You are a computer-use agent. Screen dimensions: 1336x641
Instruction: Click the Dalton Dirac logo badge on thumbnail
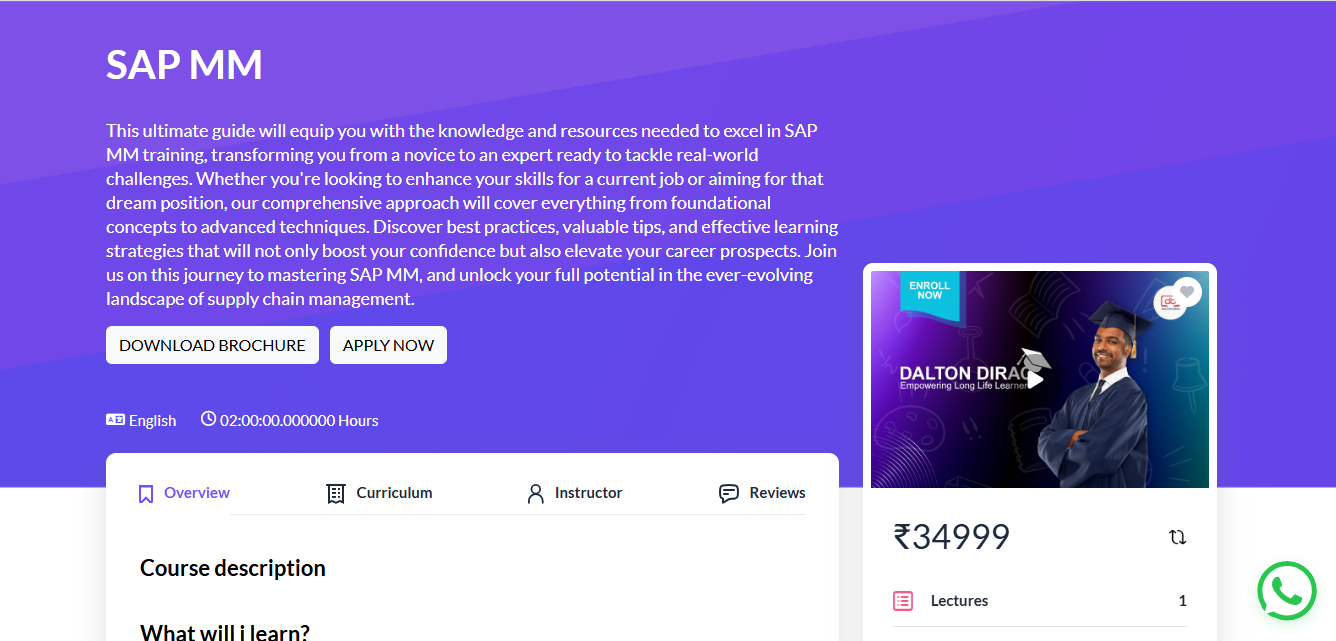1167,303
